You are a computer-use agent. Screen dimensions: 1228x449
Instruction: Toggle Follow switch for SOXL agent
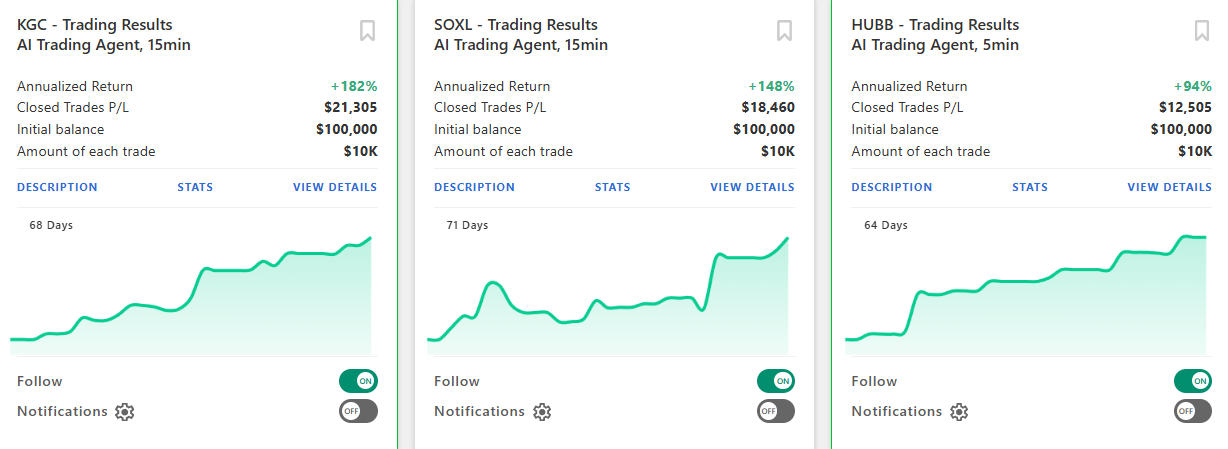775,381
